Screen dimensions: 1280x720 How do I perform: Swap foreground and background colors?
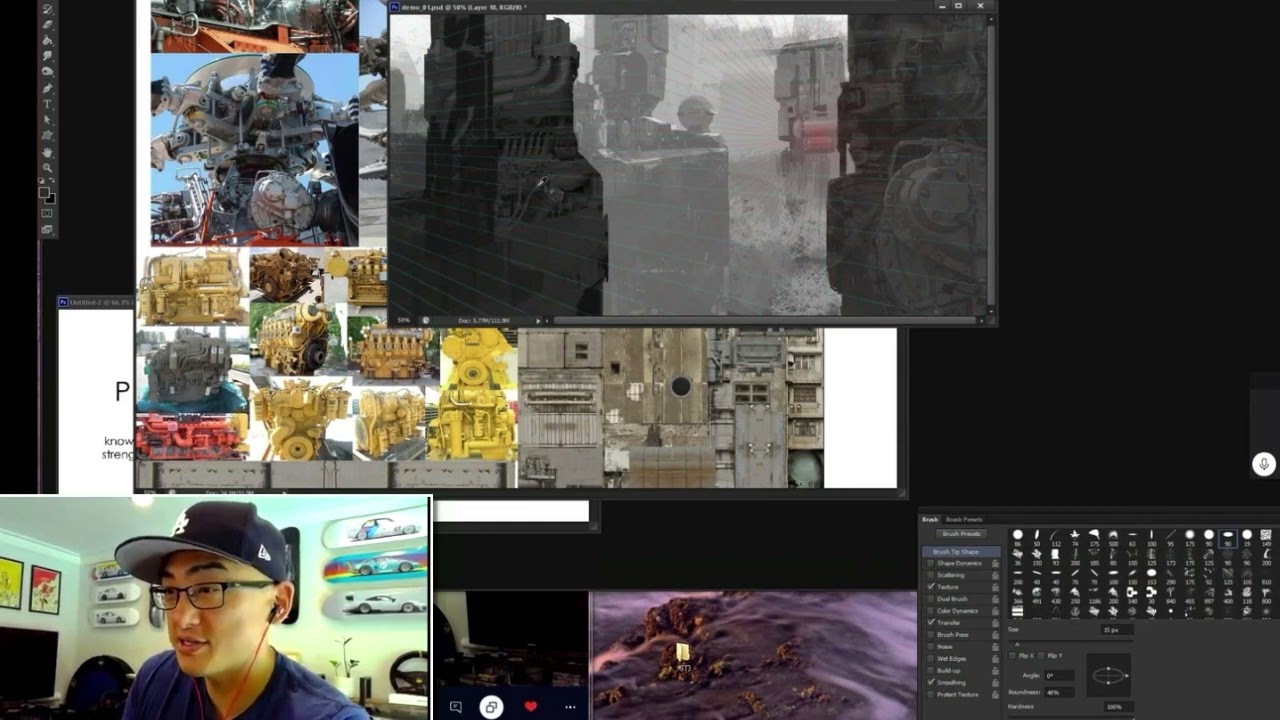[x=52, y=180]
